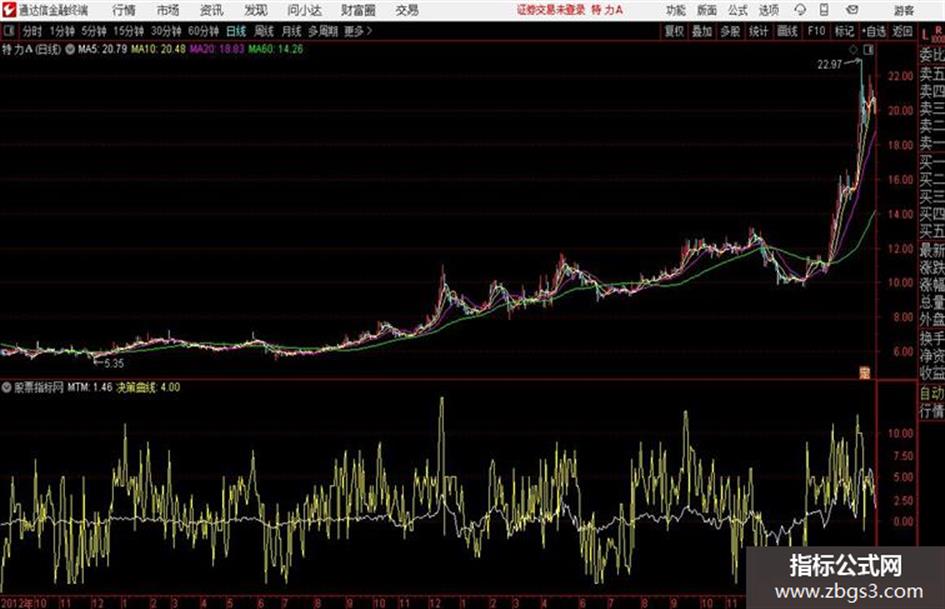This screenshot has width=945, height=609.
Task: Click the orange marker icon at chart bottom
Action: (x=865, y=373)
